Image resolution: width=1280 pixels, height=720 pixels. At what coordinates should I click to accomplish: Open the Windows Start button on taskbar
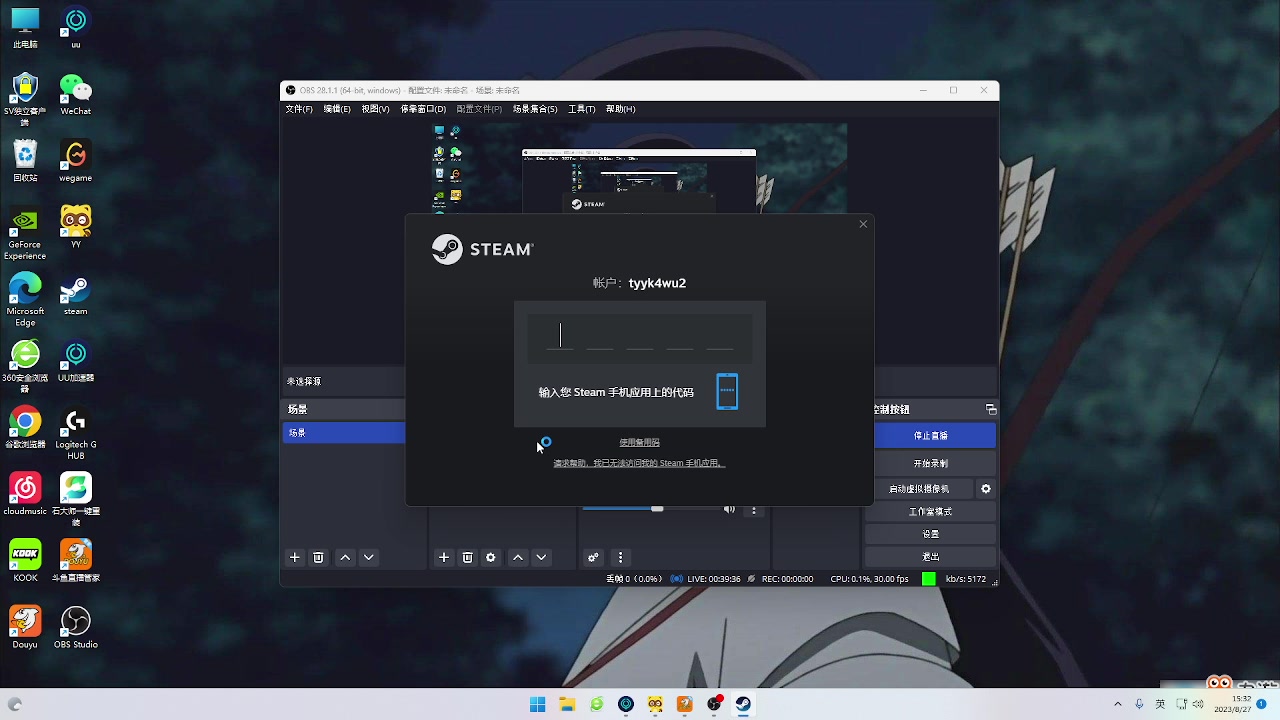(537, 704)
